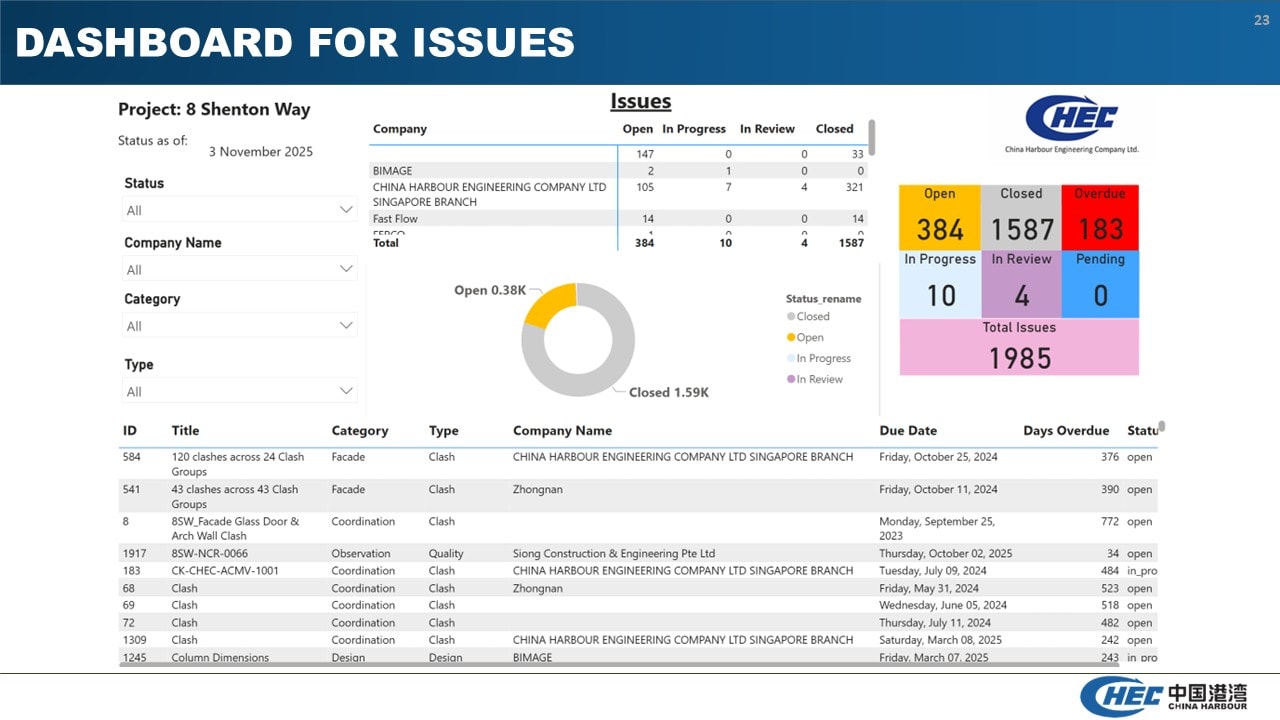Click the China Harbour logo in the slide footer

pos(1164,697)
